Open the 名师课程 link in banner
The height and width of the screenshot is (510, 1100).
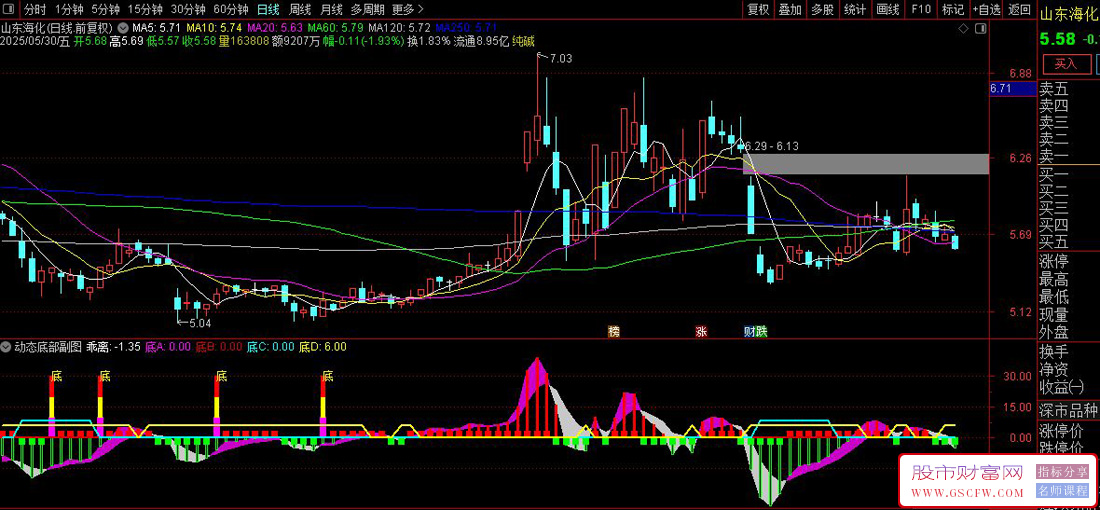pos(1061,490)
